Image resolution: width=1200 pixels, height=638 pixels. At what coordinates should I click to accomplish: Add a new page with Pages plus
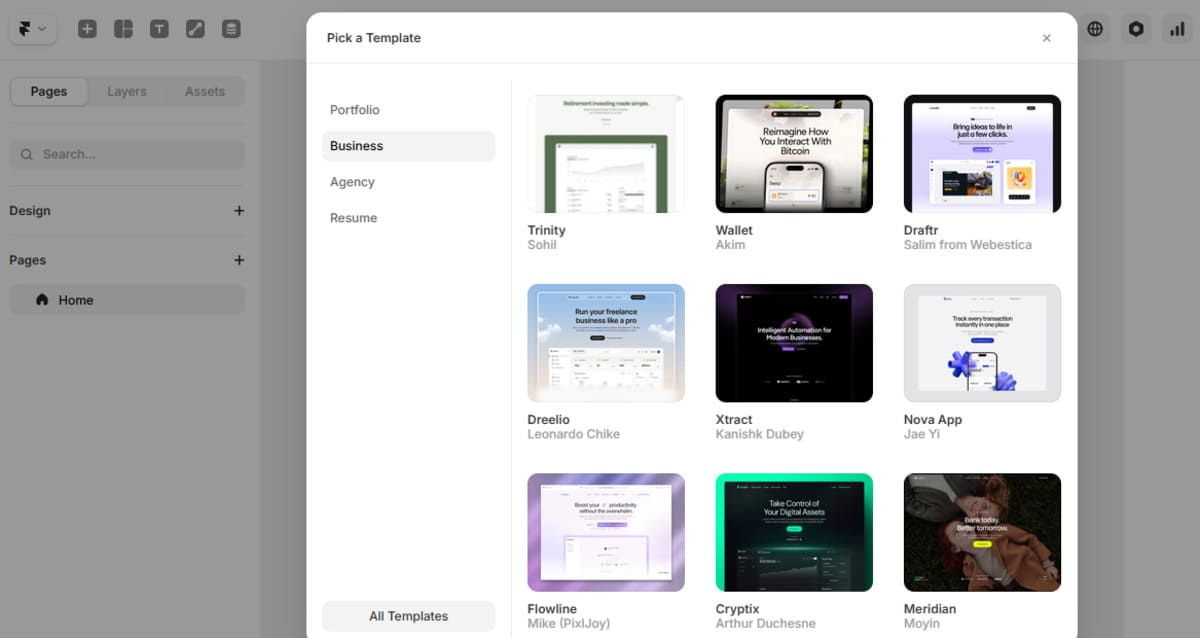pos(239,260)
